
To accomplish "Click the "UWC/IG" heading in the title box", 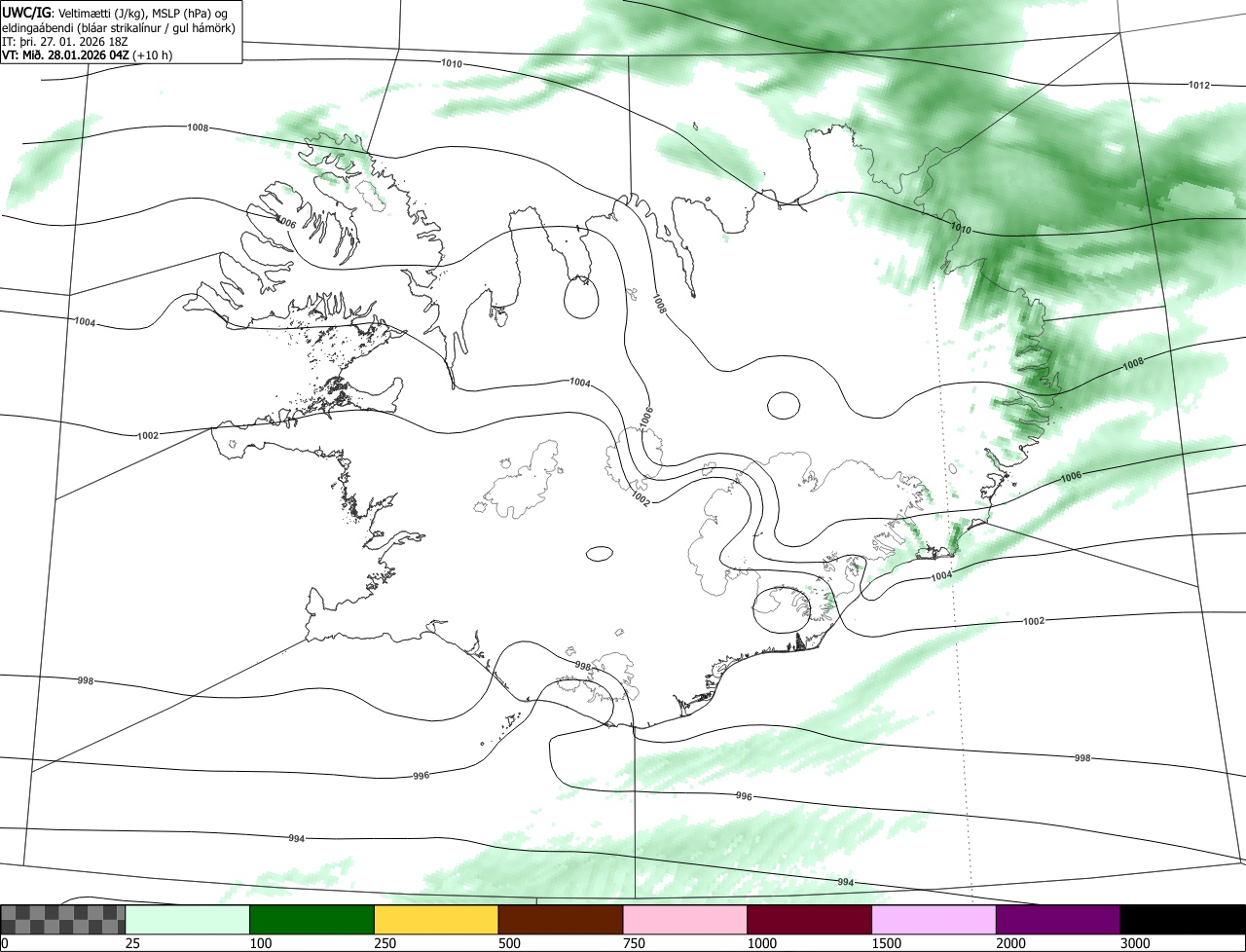I will tap(27, 12).
